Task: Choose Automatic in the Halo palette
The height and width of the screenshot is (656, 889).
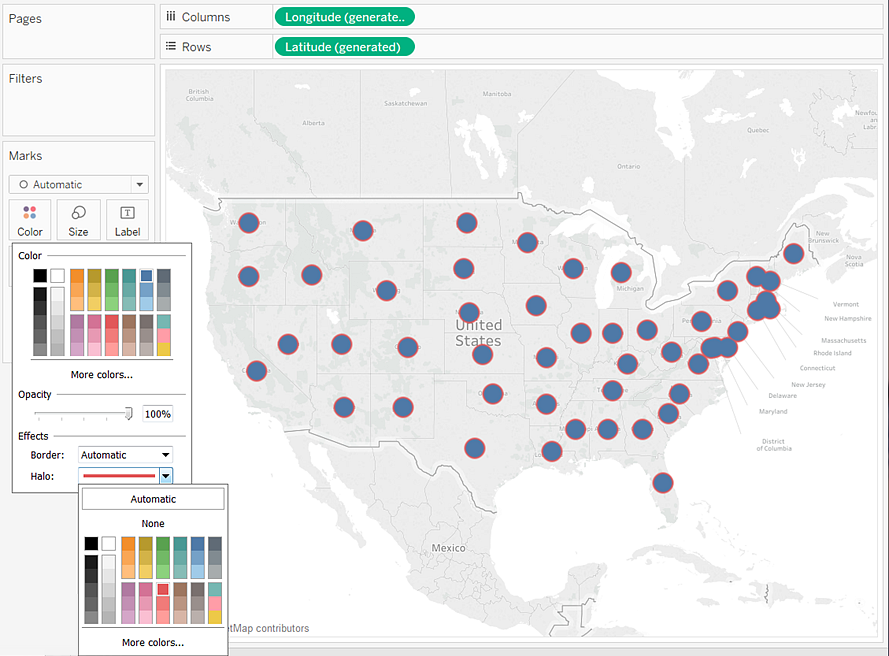Action: click(153, 499)
